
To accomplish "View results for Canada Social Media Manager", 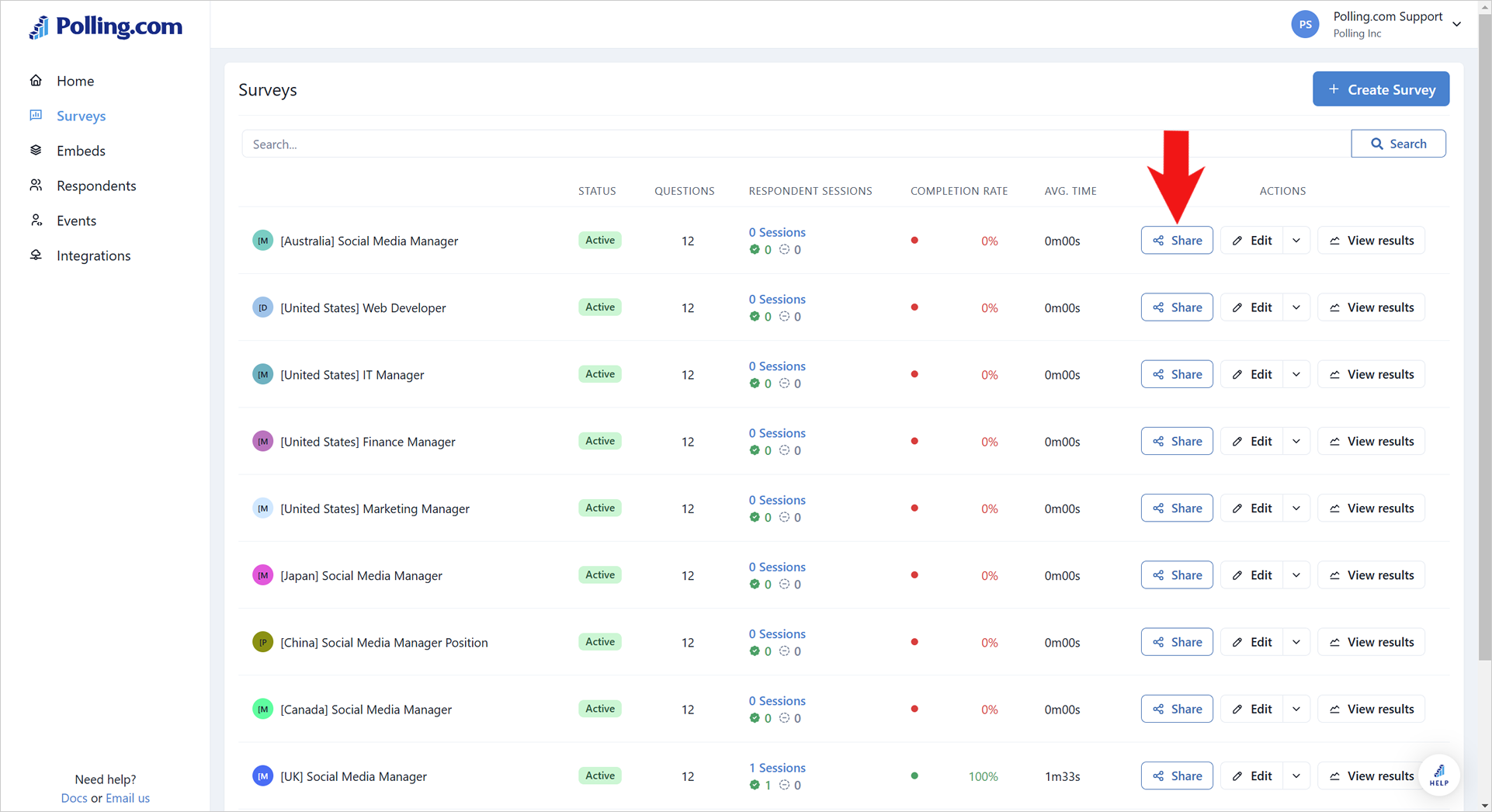I will pos(1371,709).
